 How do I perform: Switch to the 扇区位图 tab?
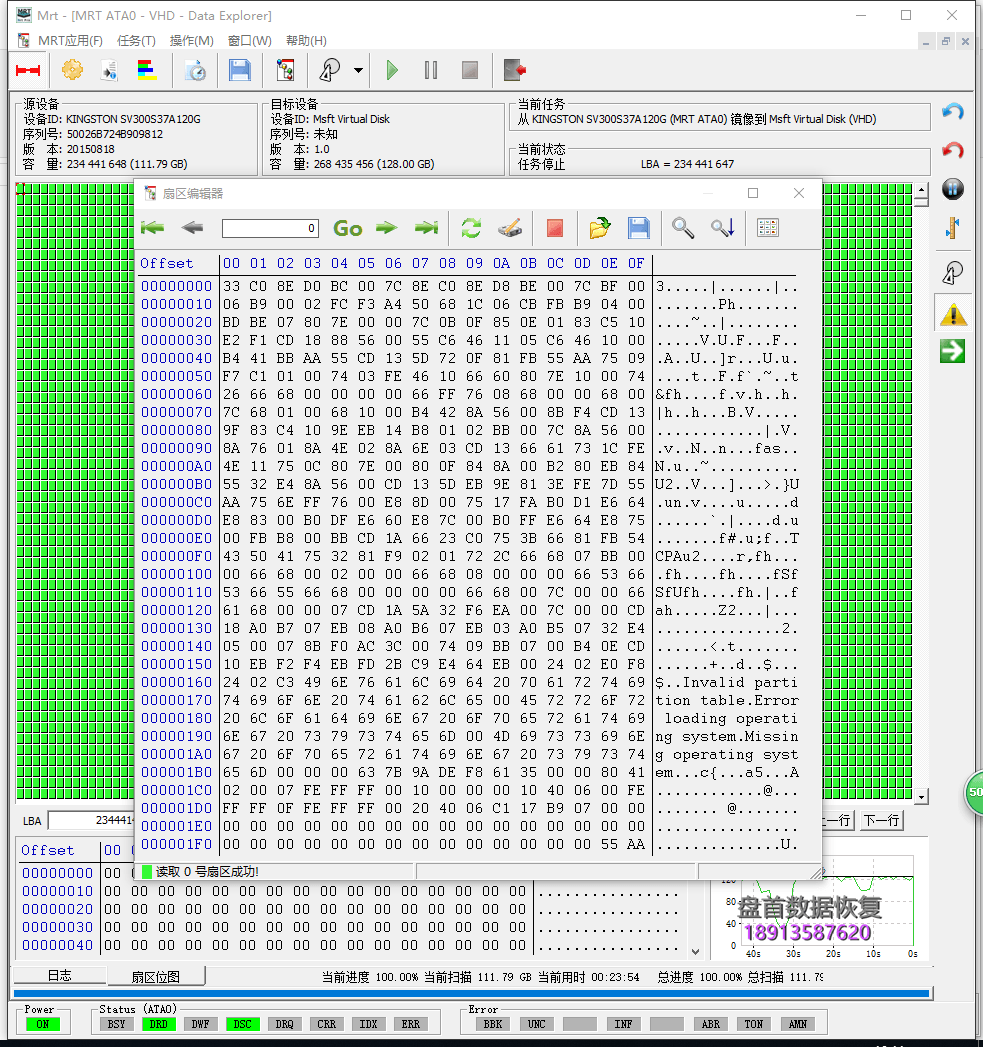pyautogui.click(x=156, y=977)
